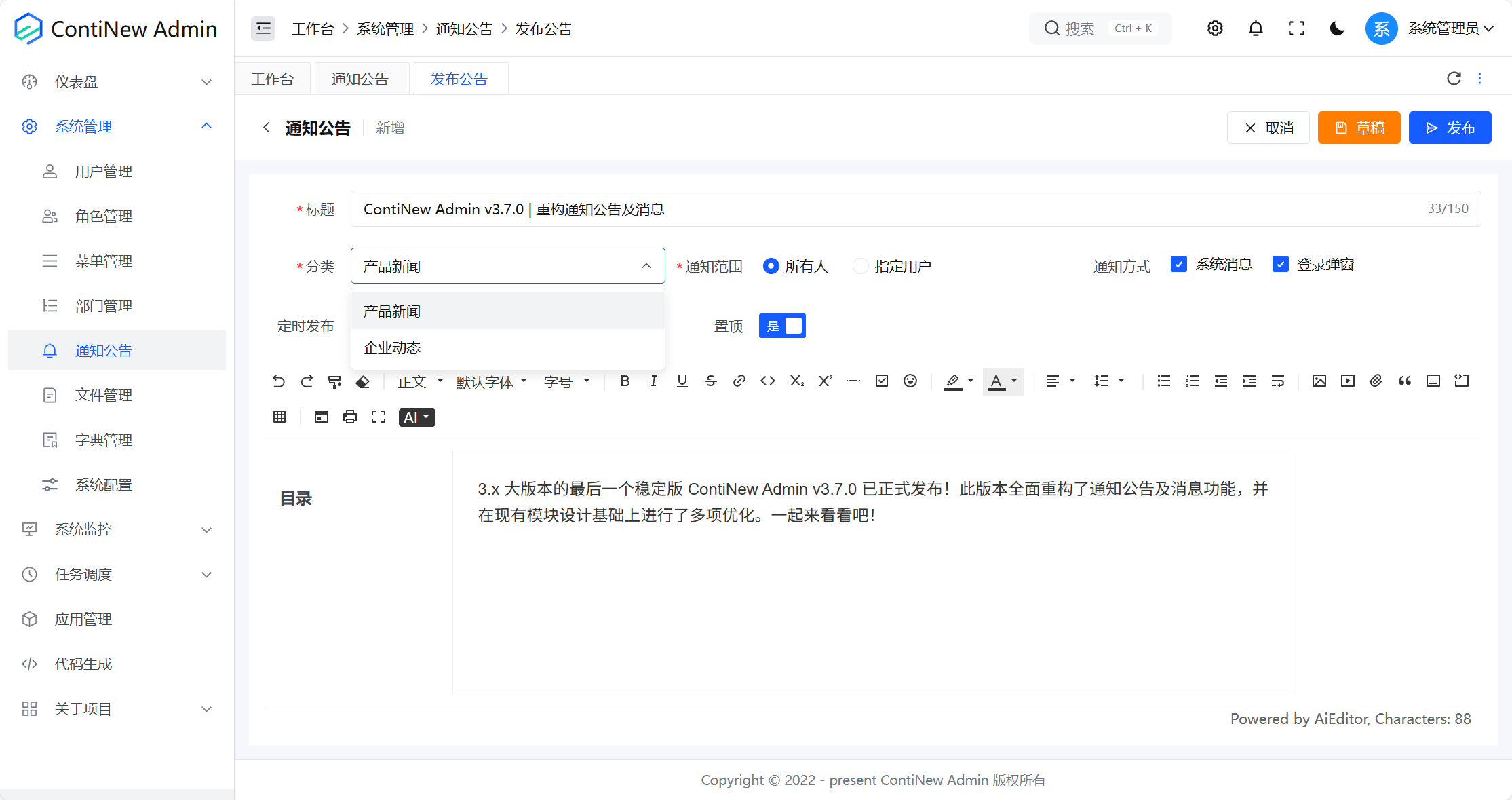The height and width of the screenshot is (800, 1512).
Task: Uncheck the 登录弹窗 checkbox
Action: click(1281, 265)
